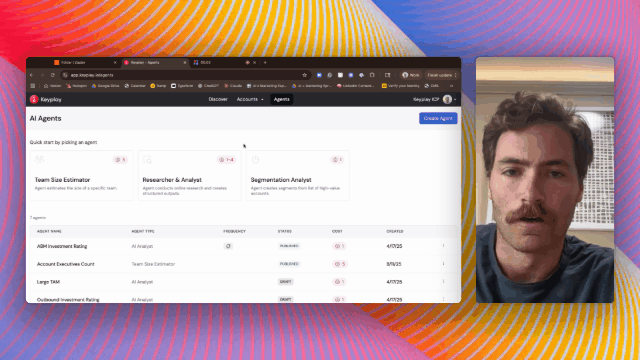Click the Finish update button
640x360 pixels.
[x=442, y=75]
